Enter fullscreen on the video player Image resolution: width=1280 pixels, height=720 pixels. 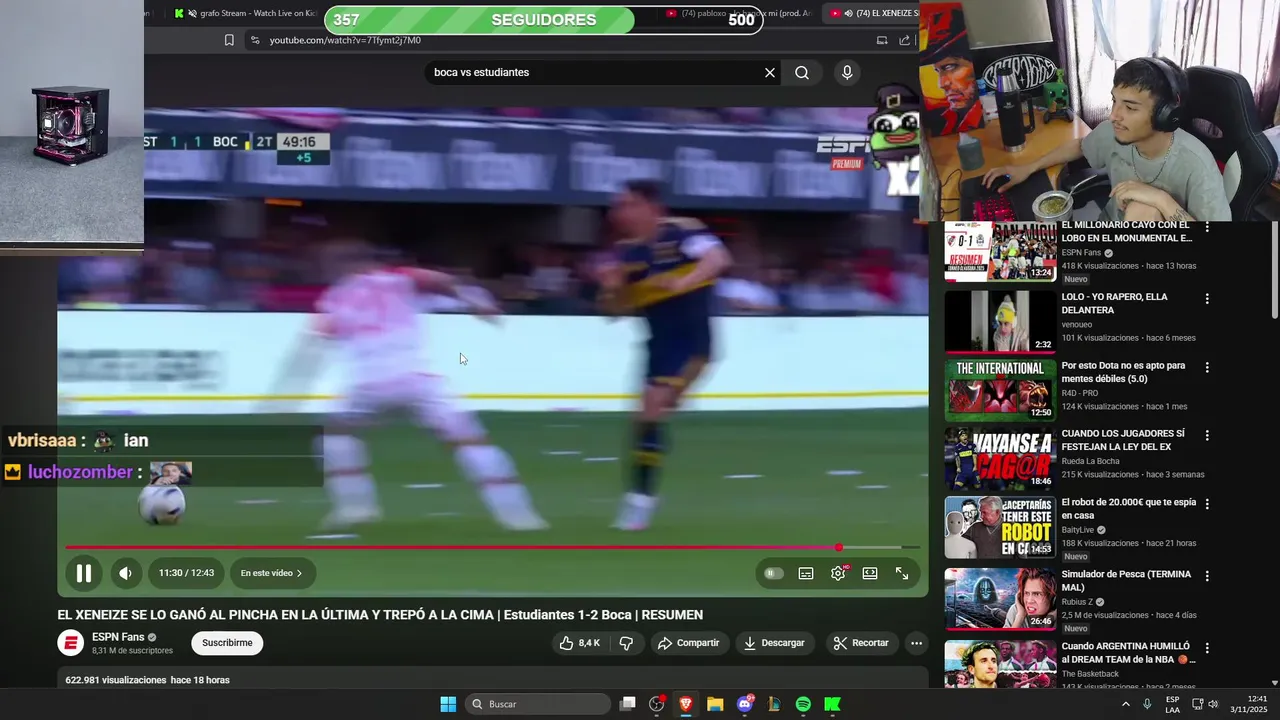(902, 573)
